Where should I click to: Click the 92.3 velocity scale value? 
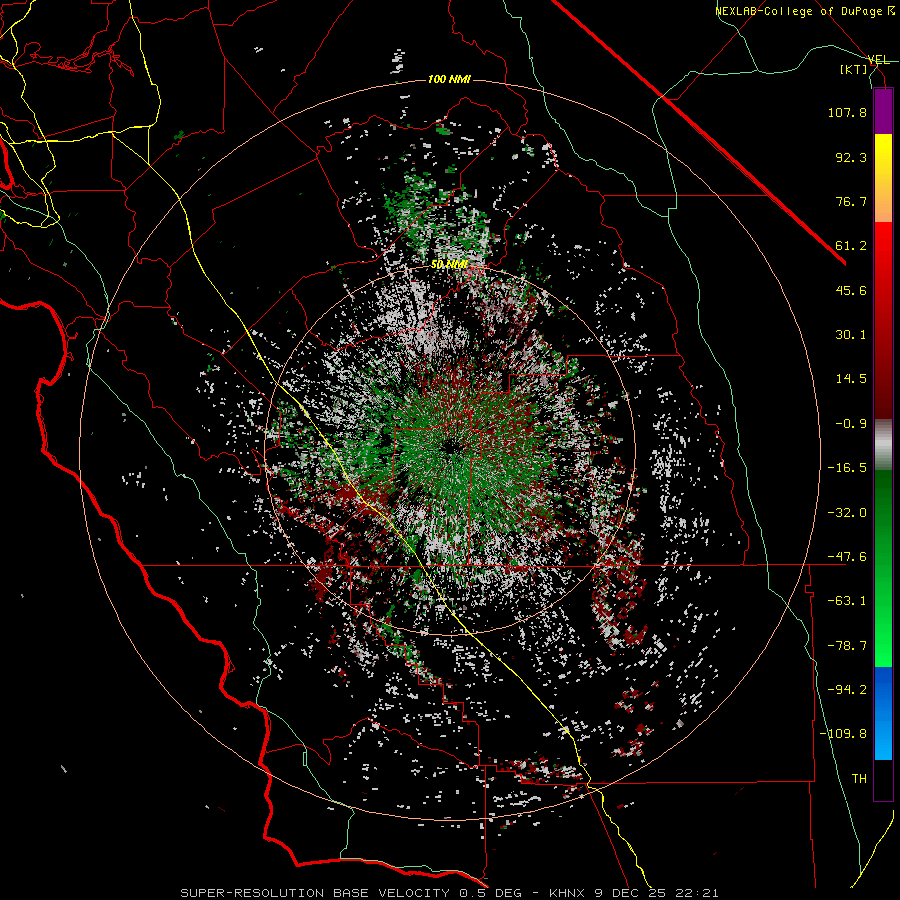(x=851, y=157)
